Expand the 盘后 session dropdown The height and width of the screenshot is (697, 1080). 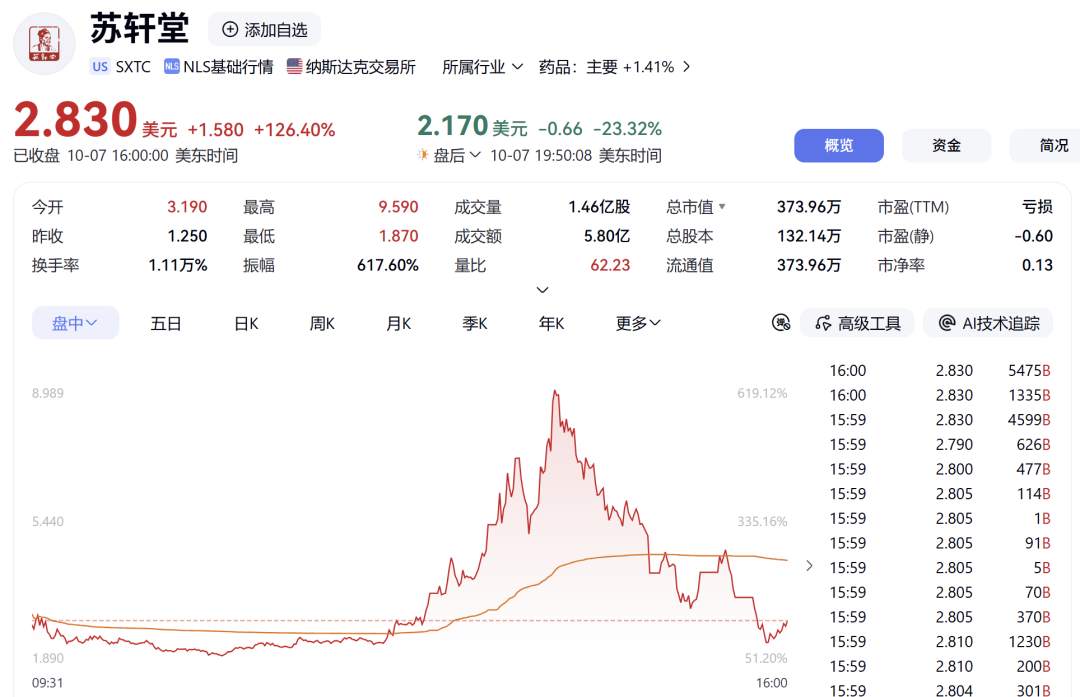pyautogui.click(x=457, y=155)
